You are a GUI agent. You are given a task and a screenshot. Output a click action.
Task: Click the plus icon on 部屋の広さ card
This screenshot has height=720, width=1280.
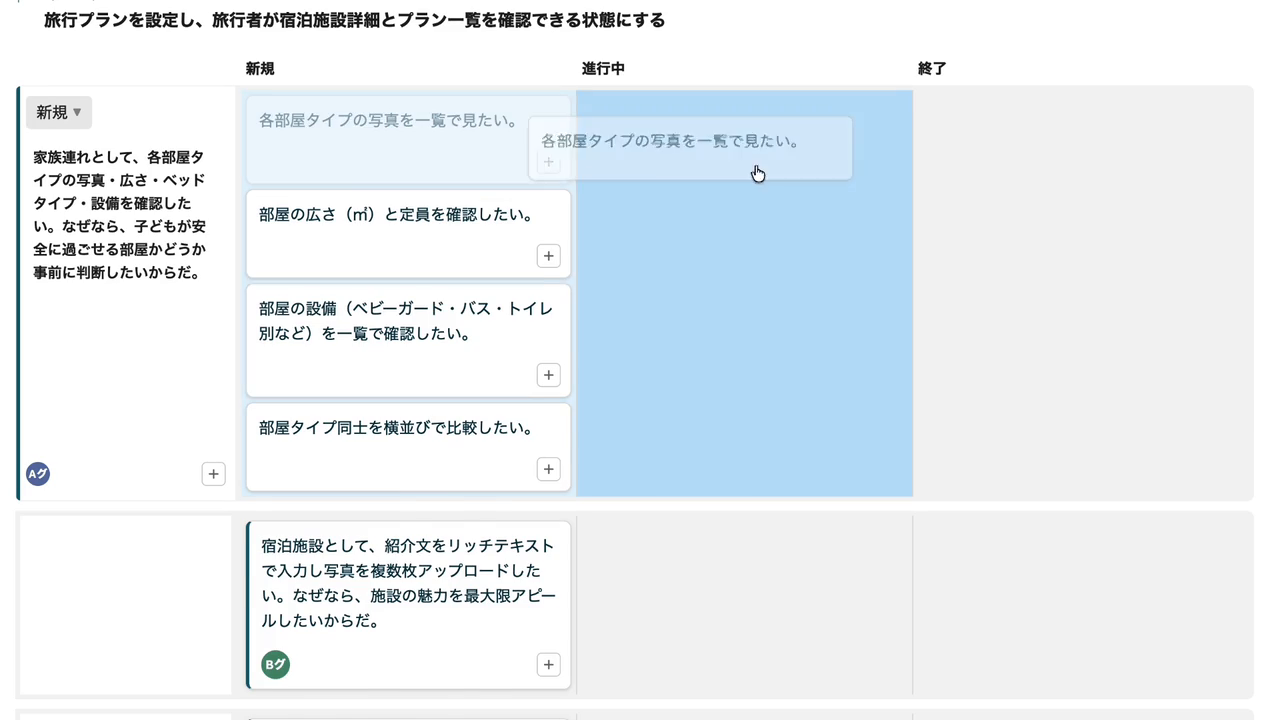(548, 256)
